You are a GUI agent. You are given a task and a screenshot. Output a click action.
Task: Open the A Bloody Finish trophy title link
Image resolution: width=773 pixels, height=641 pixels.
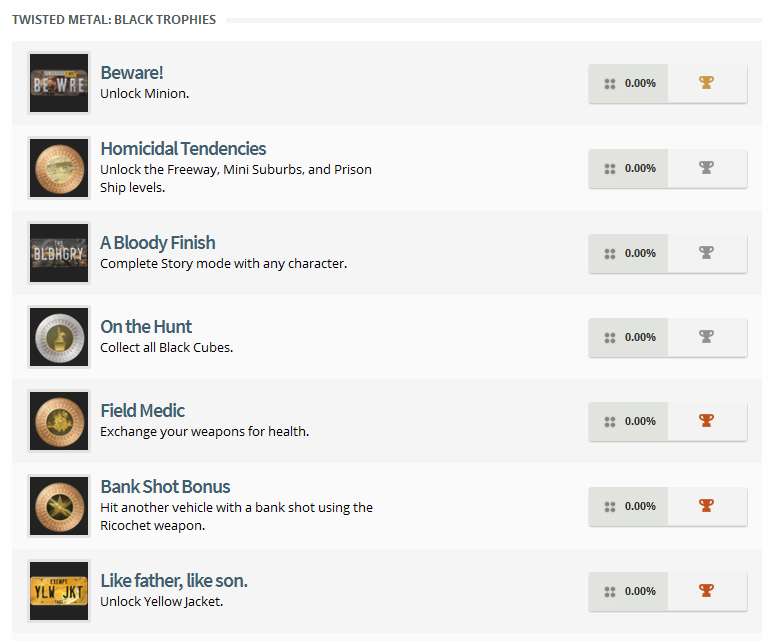157,243
